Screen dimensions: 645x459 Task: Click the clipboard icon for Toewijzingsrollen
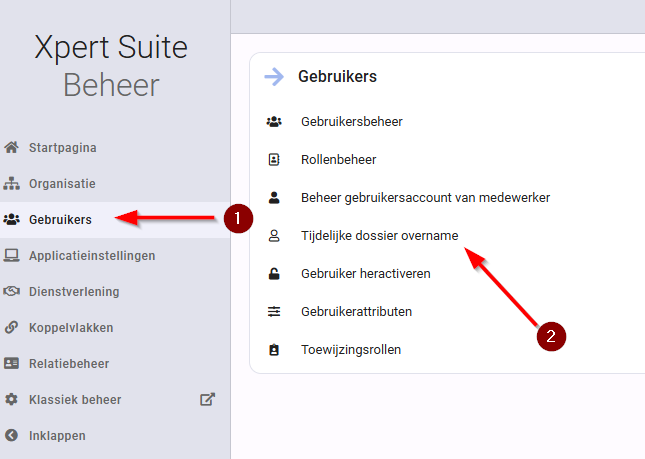[x=274, y=350]
